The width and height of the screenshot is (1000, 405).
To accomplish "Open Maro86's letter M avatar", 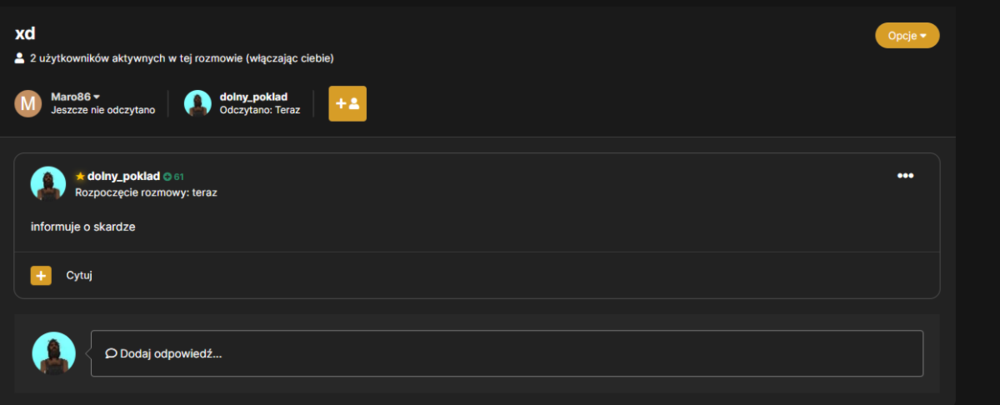I will click(x=28, y=103).
